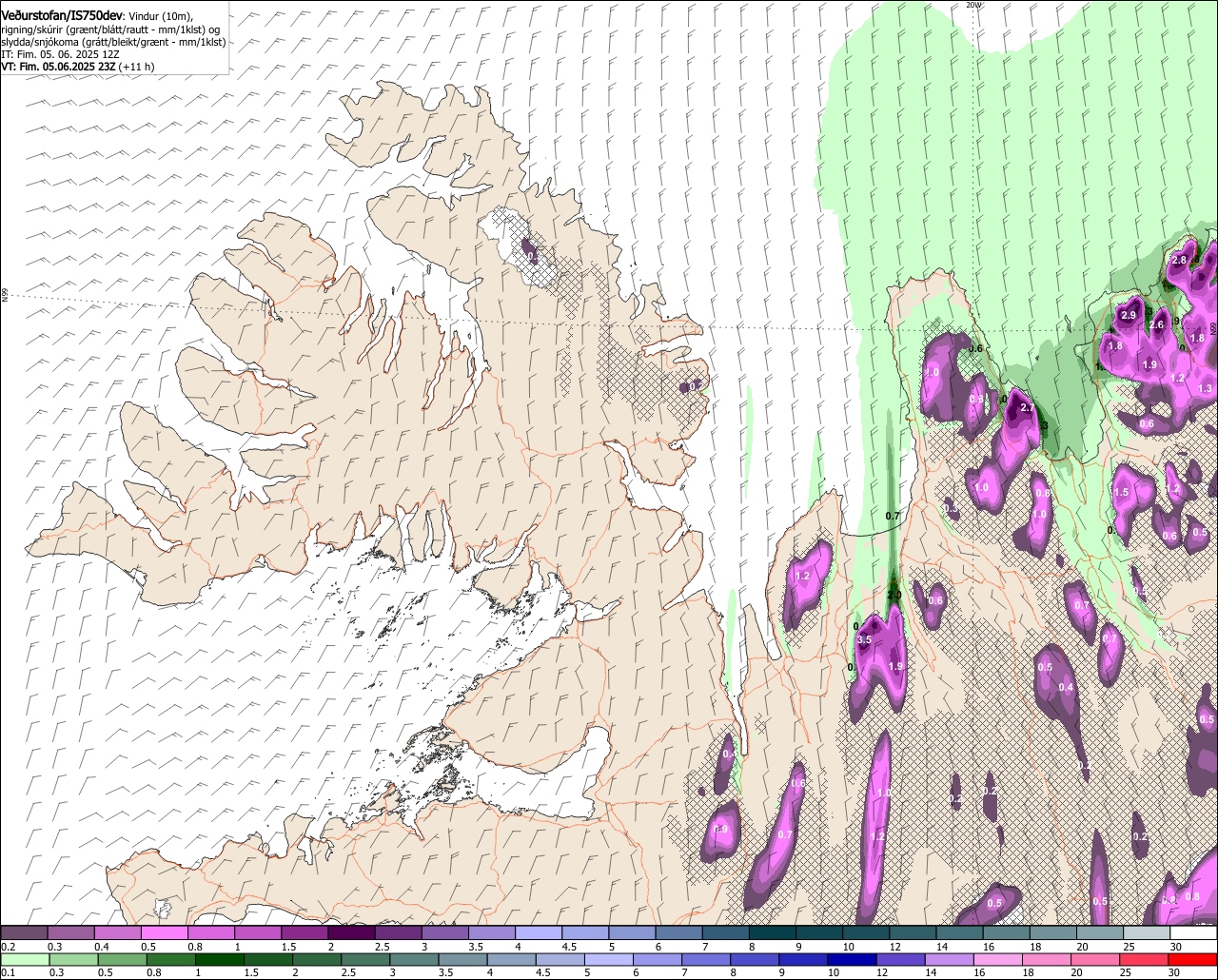
Task: Click the '20W' longitude label
Action: pyautogui.click(x=972, y=5)
